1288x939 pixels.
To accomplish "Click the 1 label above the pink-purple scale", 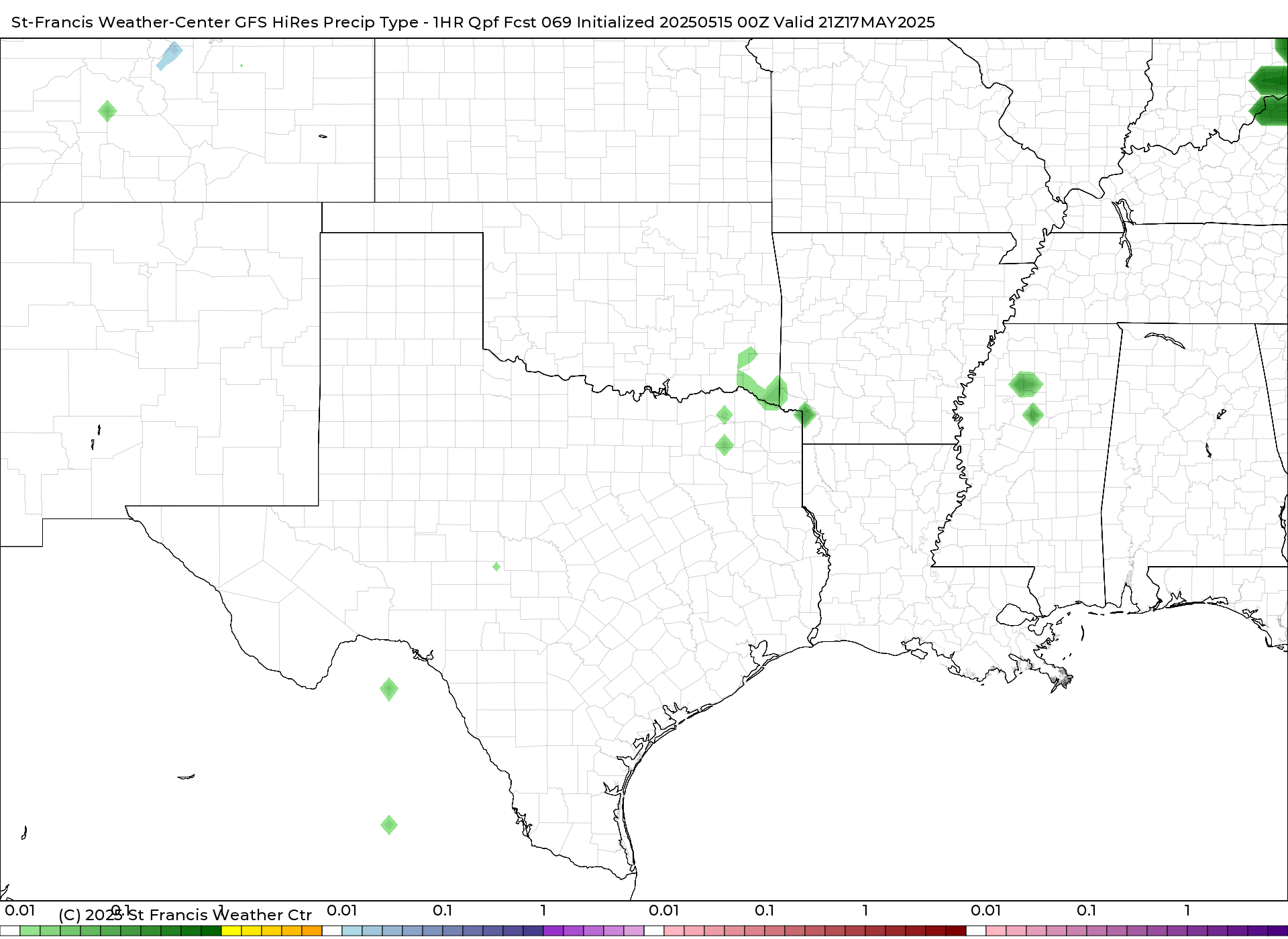I will [x=1187, y=910].
